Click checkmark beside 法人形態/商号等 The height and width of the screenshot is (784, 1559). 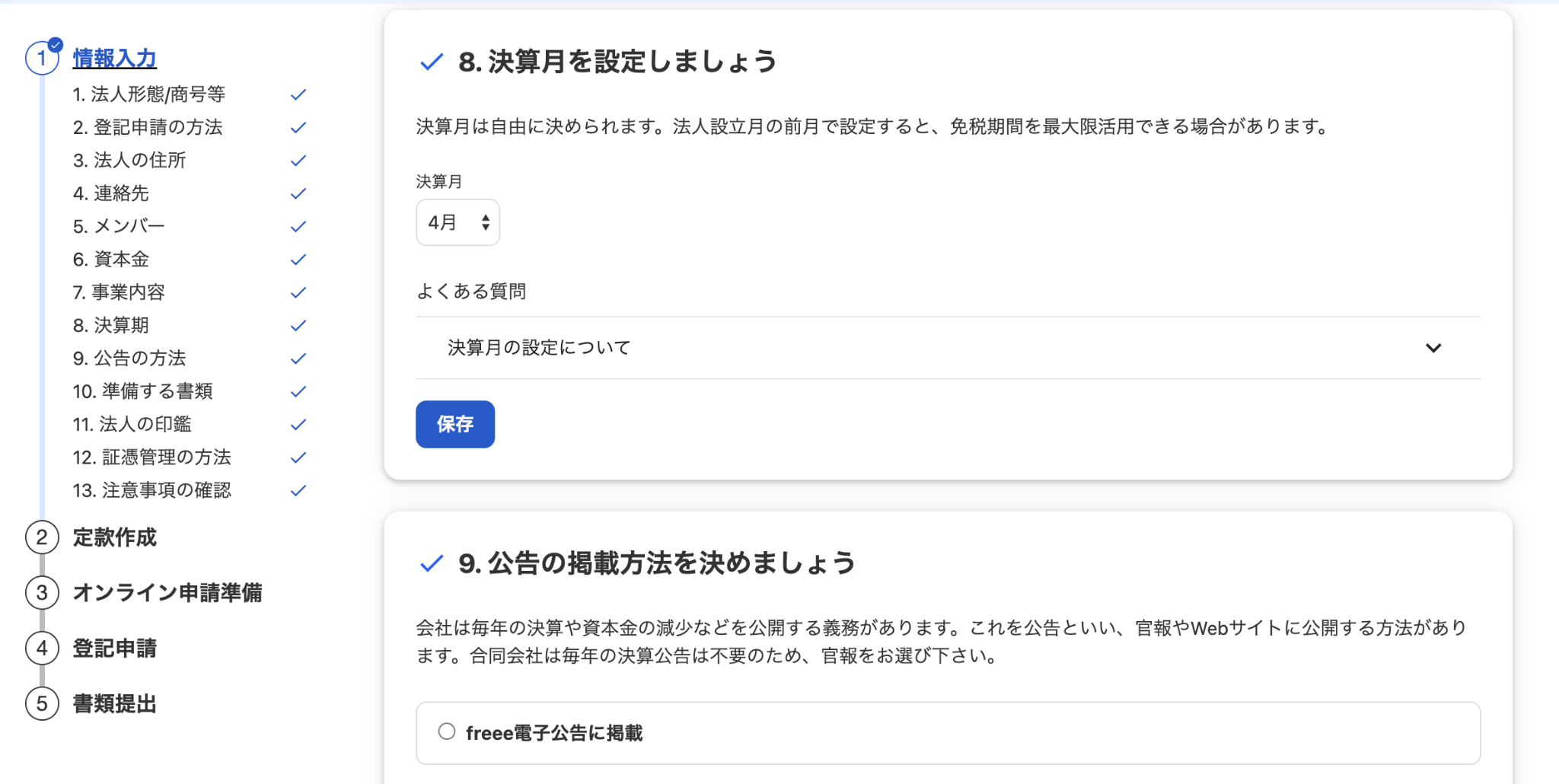pyautogui.click(x=298, y=94)
